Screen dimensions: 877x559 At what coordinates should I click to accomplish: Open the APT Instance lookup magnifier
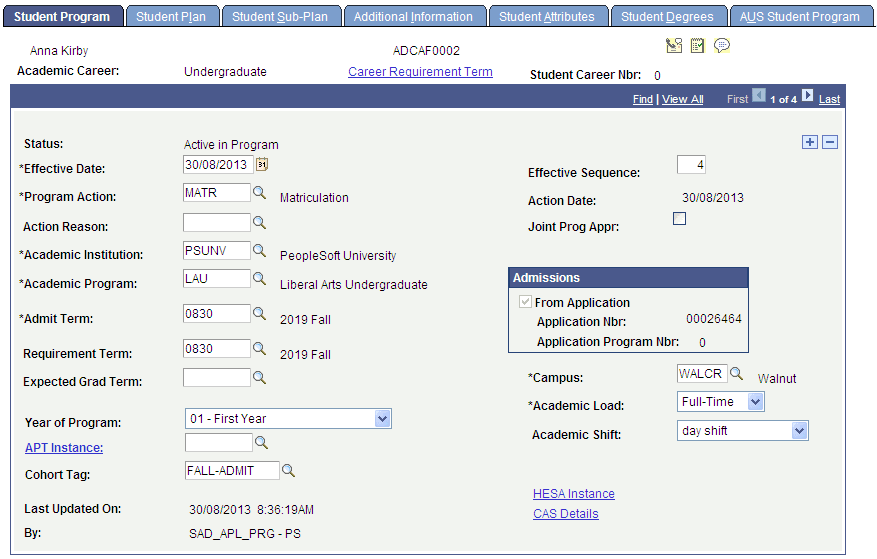(261, 443)
